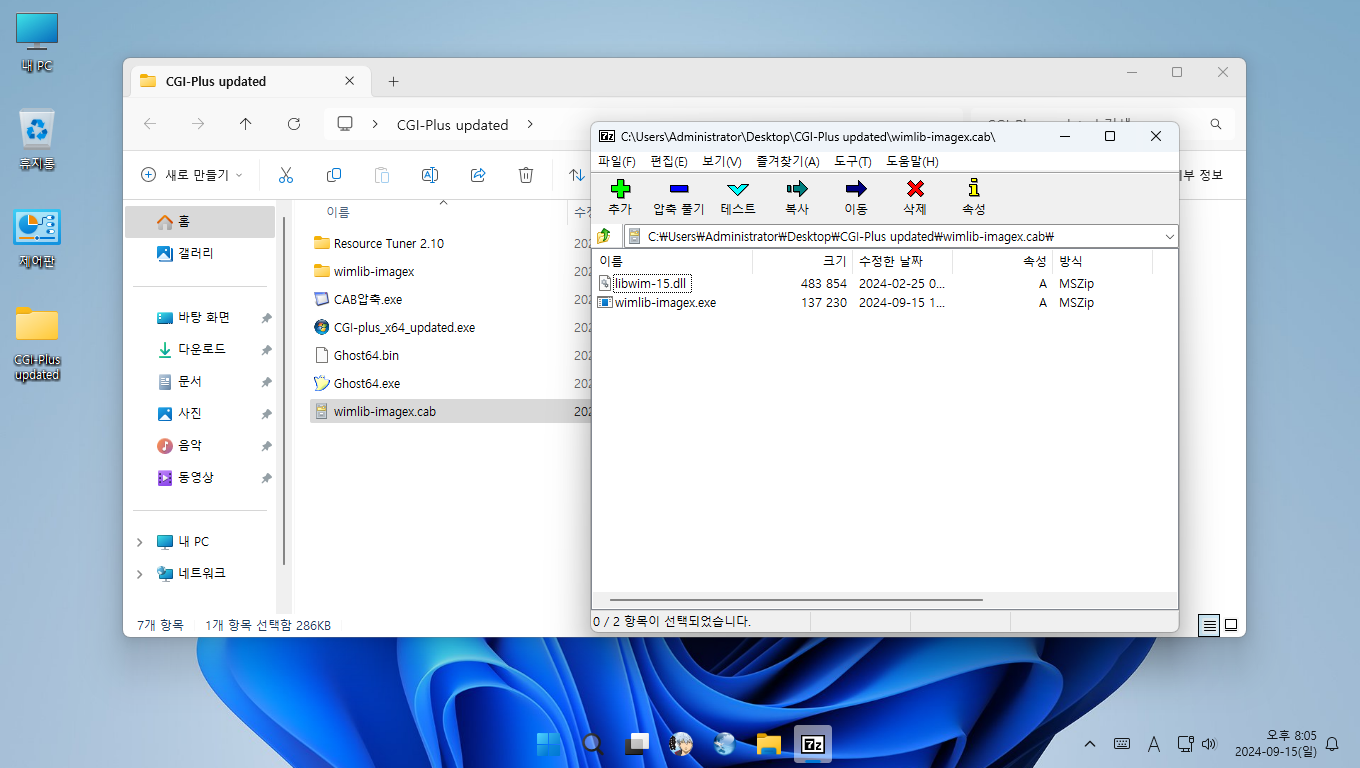The height and width of the screenshot is (768, 1360).
Task: Click the green Add (추가) icon in 7-Zip
Action: coord(620,188)
